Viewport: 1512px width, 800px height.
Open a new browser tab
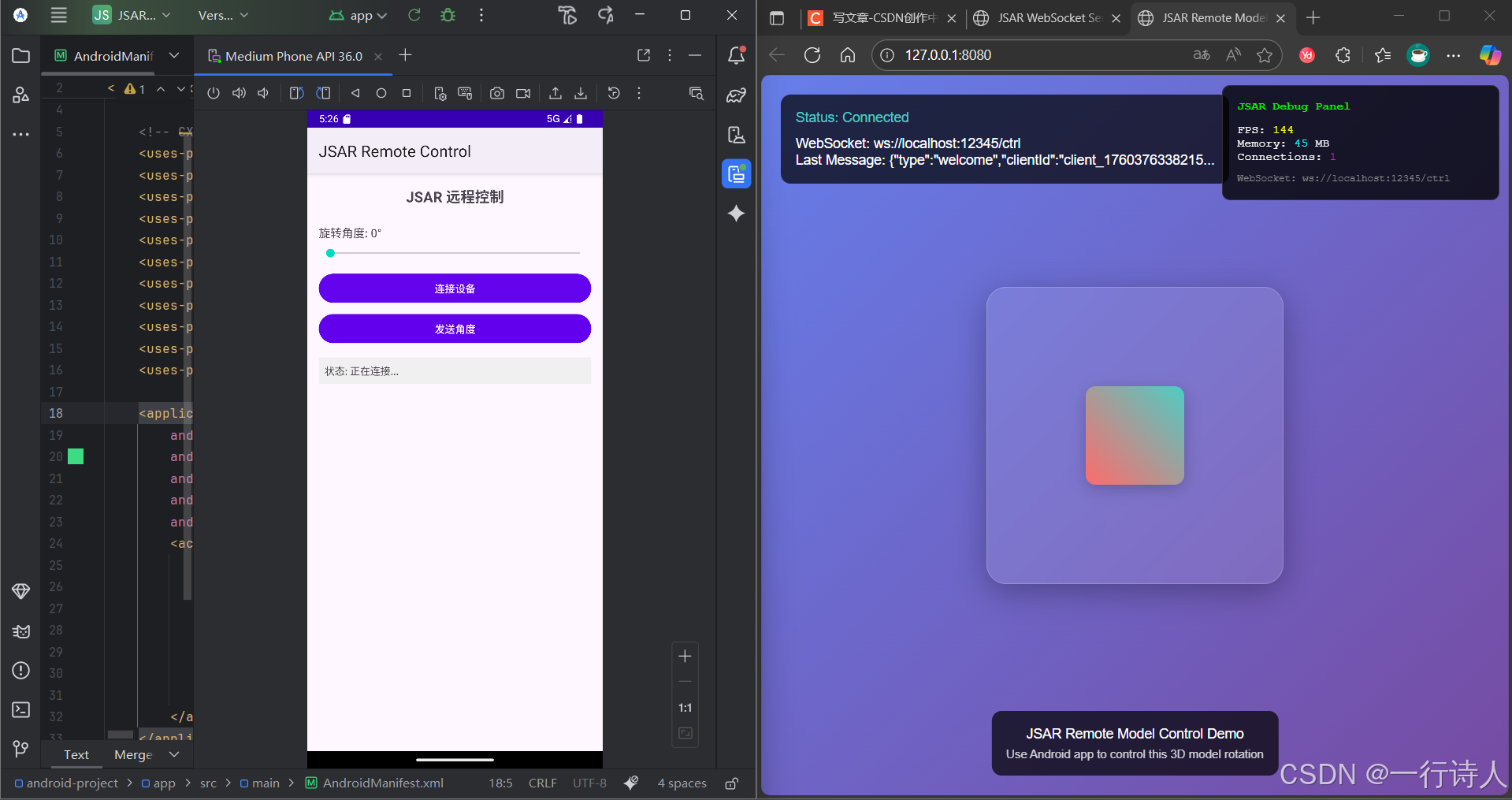point(1313,17)
